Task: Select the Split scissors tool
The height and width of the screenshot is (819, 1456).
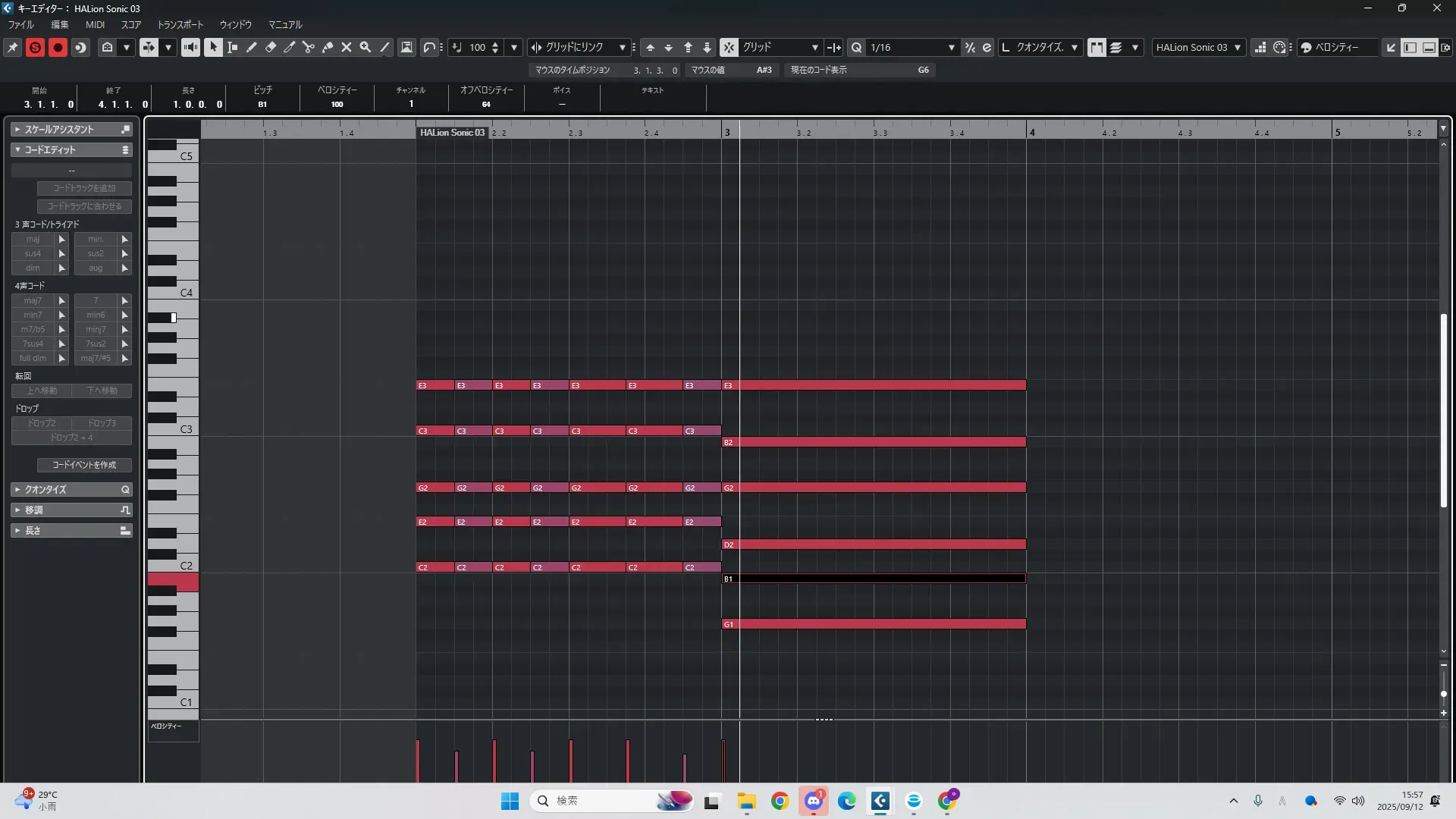Action: 309,47
